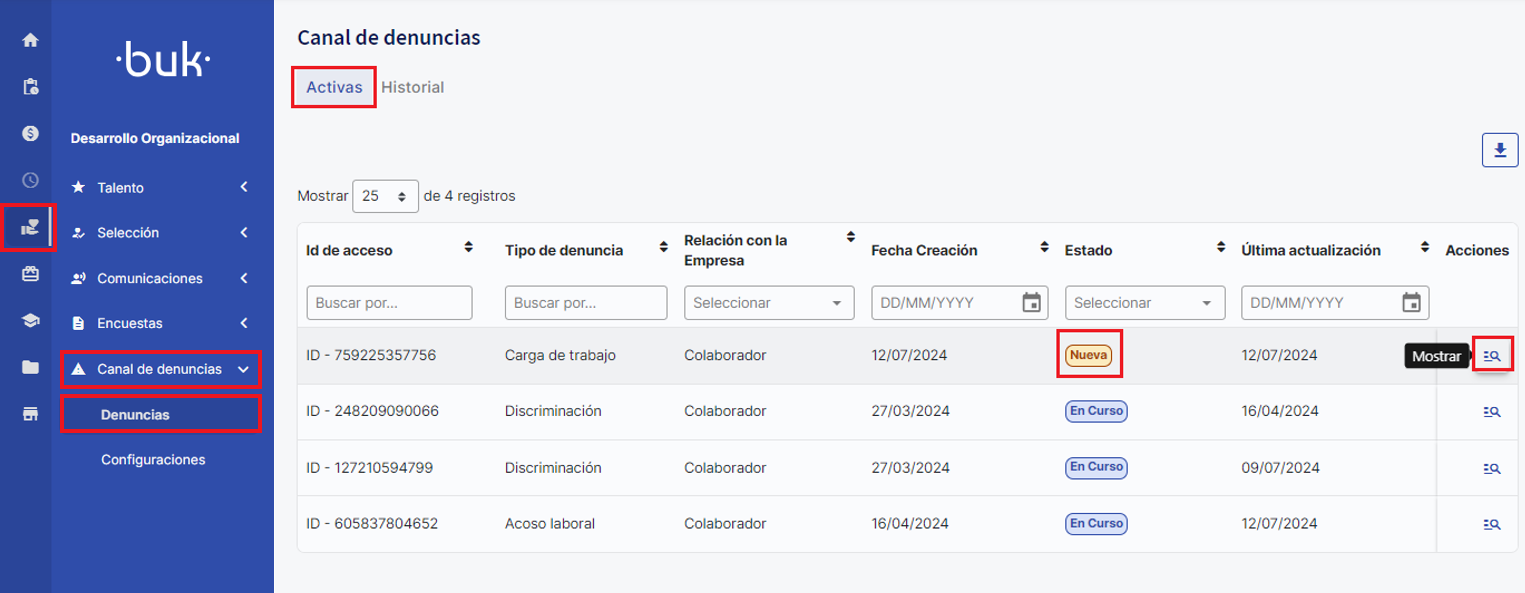Click the store icon in left rail
Screen dimensions: 1525x593
click(x=30, y=414)
